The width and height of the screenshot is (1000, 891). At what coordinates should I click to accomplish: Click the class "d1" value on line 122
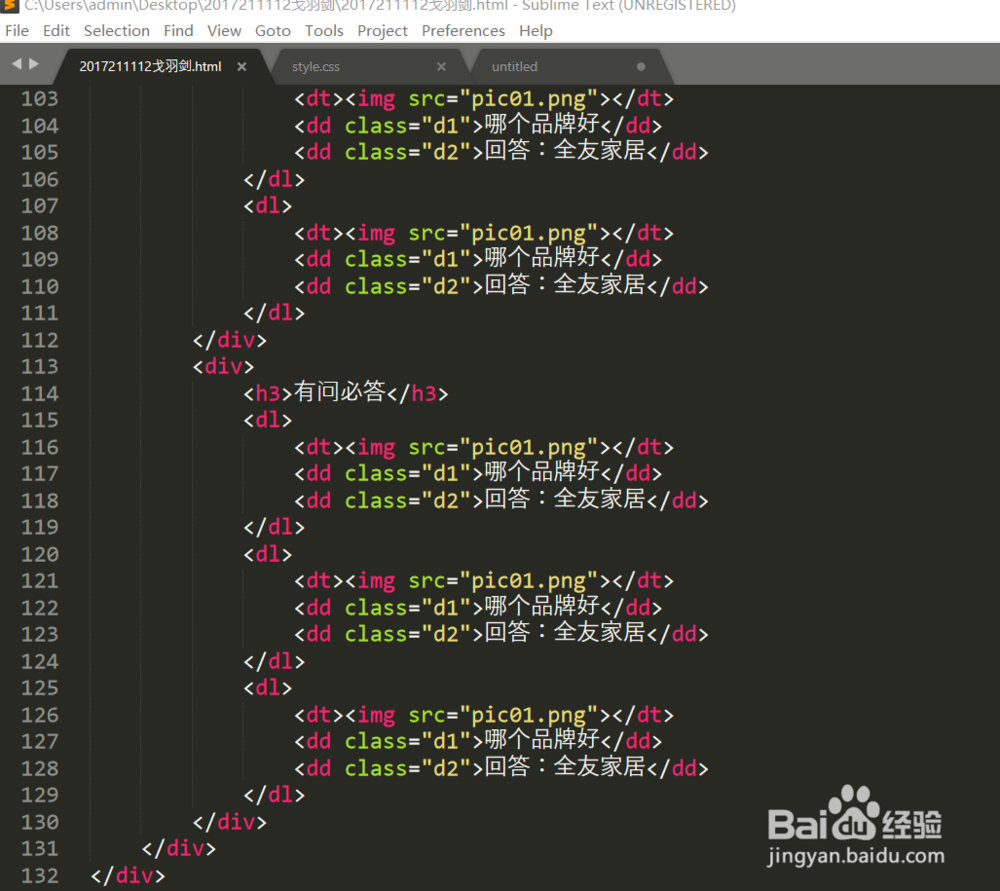(x=446, y=608)
